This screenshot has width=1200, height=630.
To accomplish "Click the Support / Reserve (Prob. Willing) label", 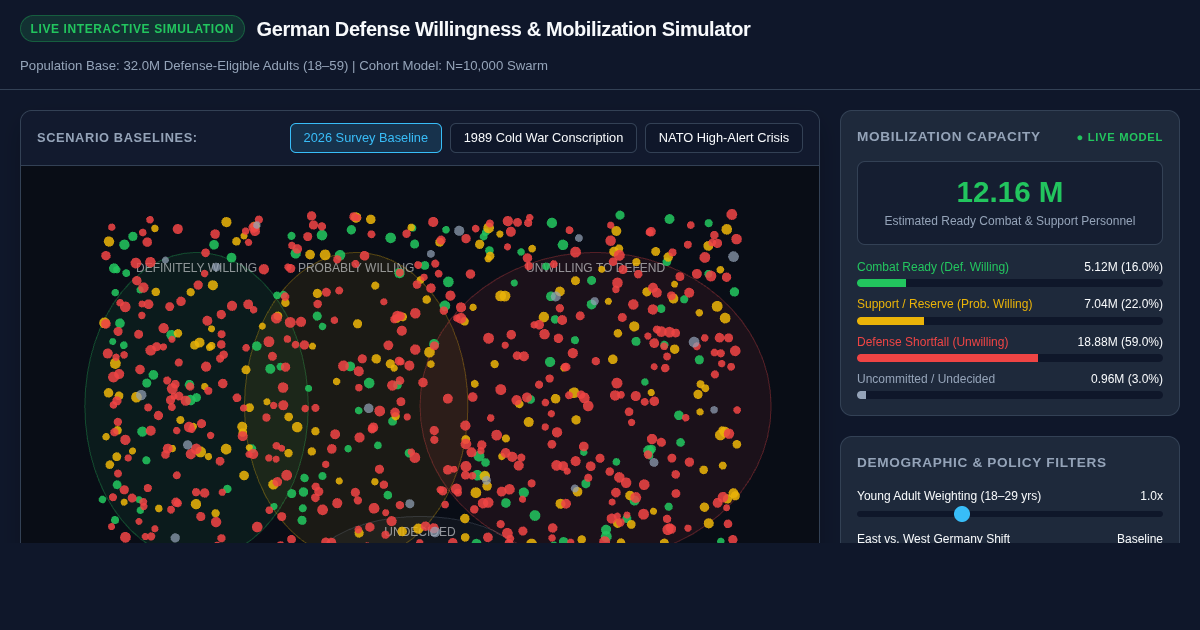I will tap(945, 304).
